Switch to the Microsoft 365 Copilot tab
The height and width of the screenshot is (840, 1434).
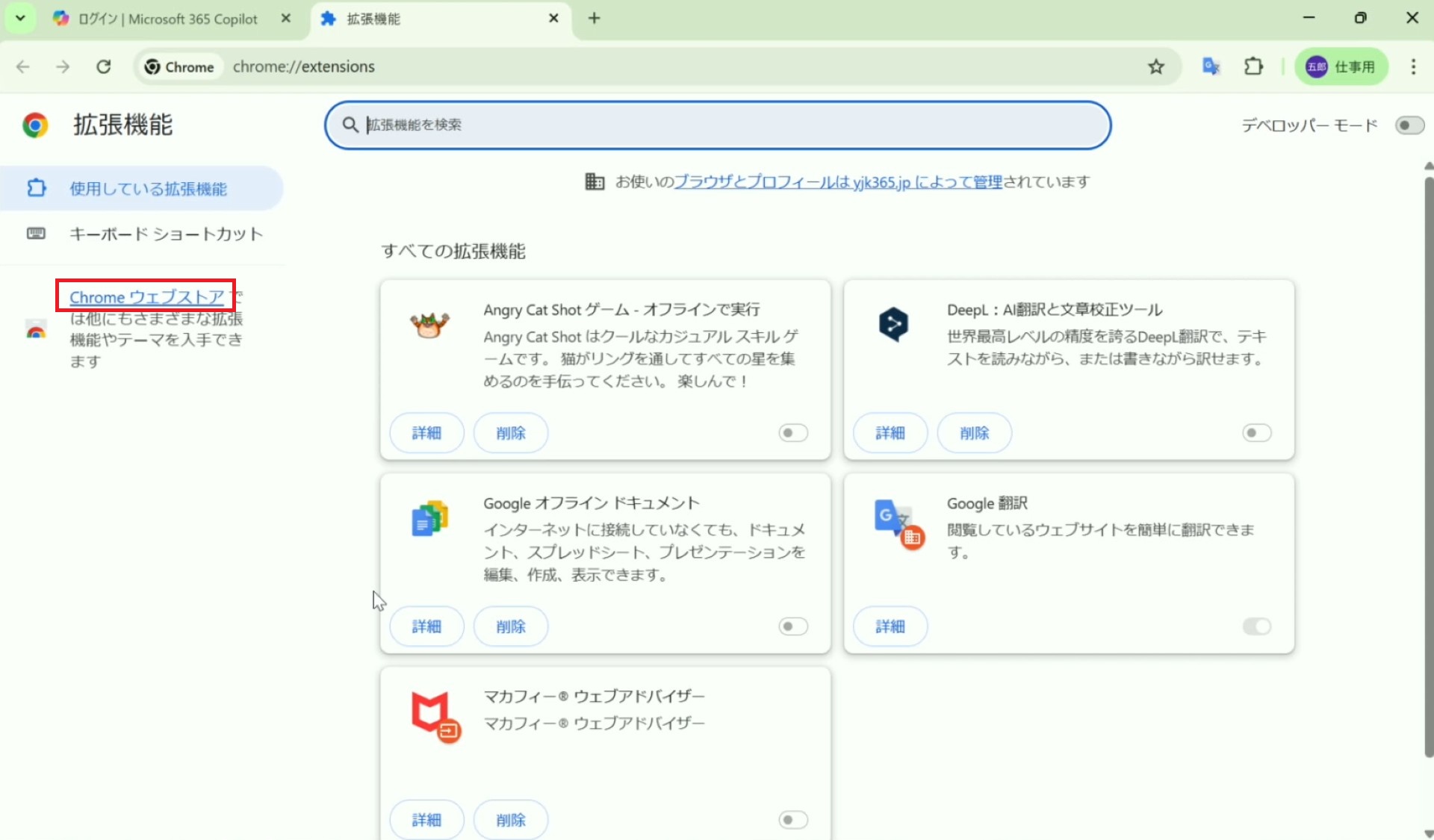pos(168,19)
